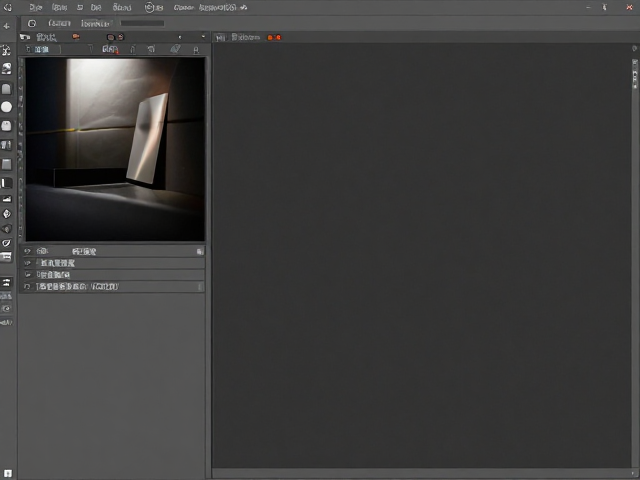640x480 pixels.
Task: Select the black-and-white split tool in left toolbar
Action: coord(7,183)
